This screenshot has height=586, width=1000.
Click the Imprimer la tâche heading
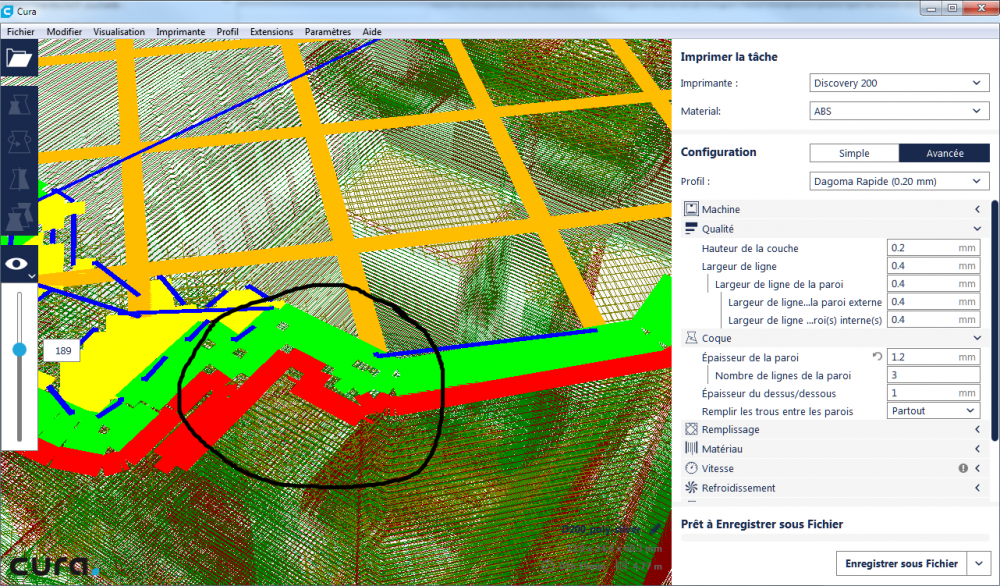pos(729,57)
